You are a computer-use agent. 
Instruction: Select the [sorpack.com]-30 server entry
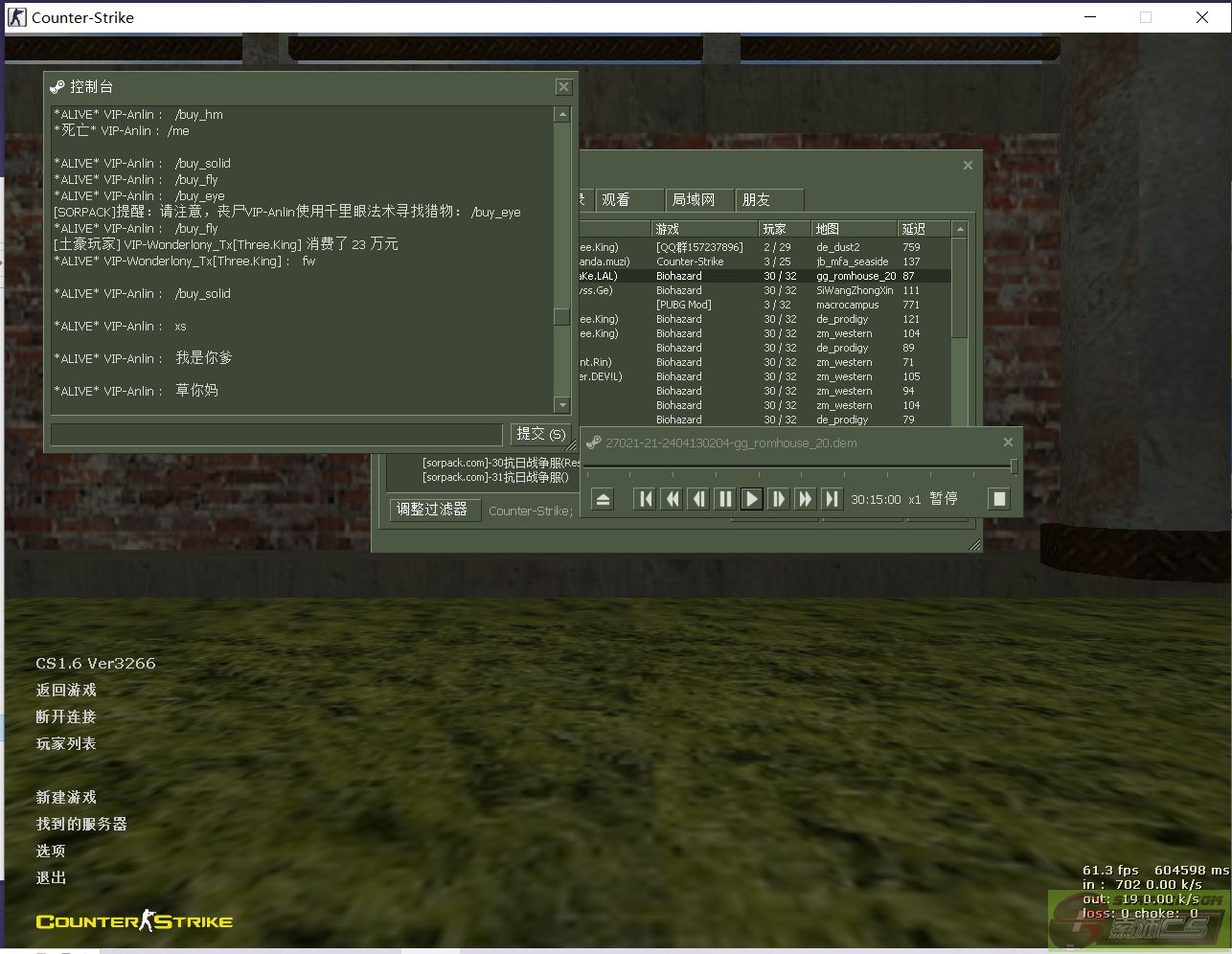pyautogui.click(x=501, y=463)
